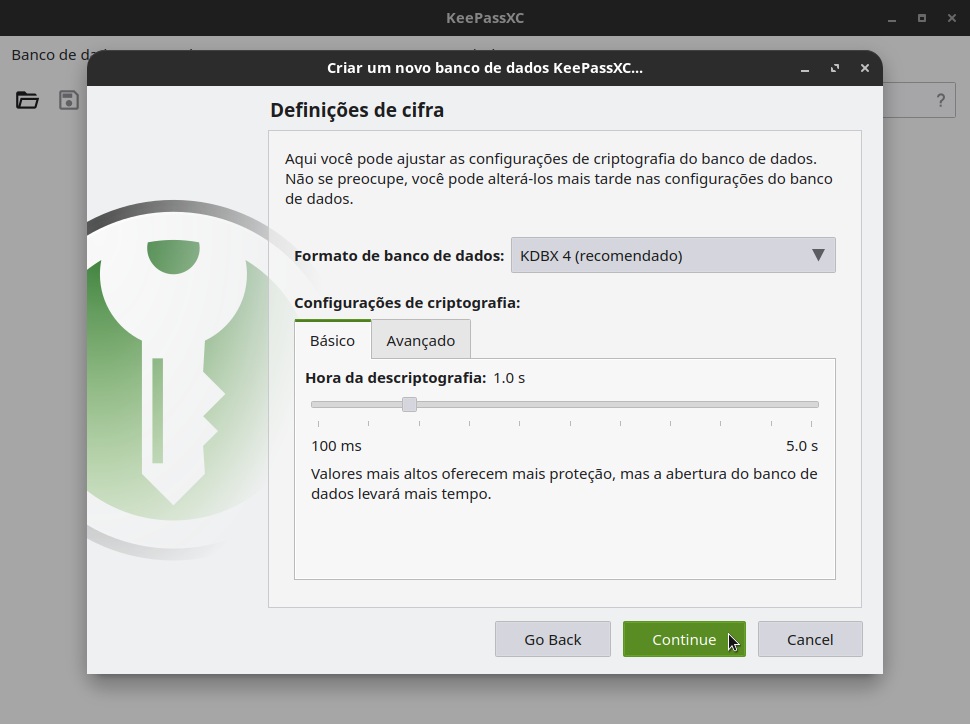
Task: Click the 'Definições de cifra' heading
Action: point(357,110)
